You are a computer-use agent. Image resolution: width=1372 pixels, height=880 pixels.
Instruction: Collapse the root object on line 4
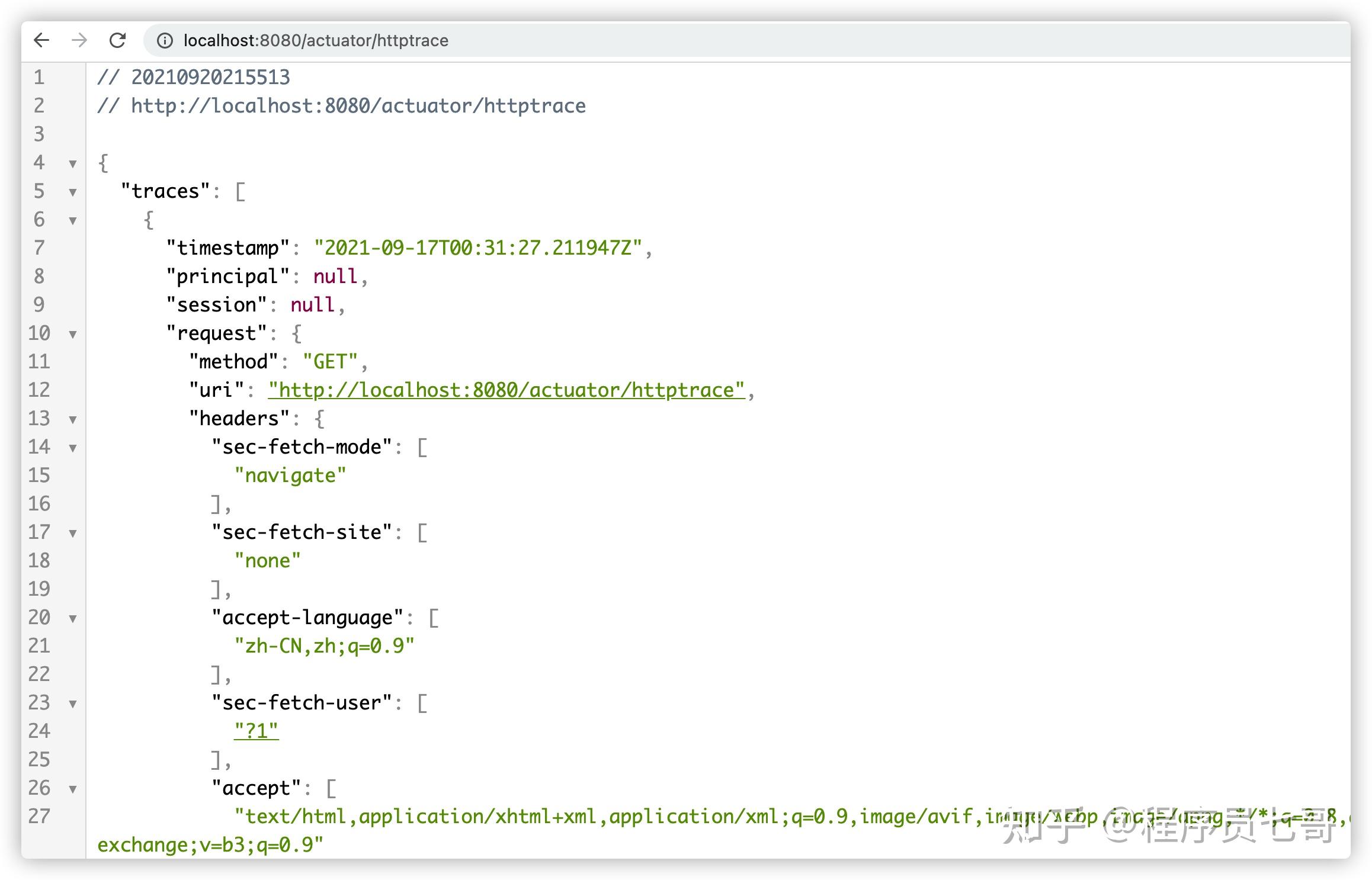tap(73, 164)
